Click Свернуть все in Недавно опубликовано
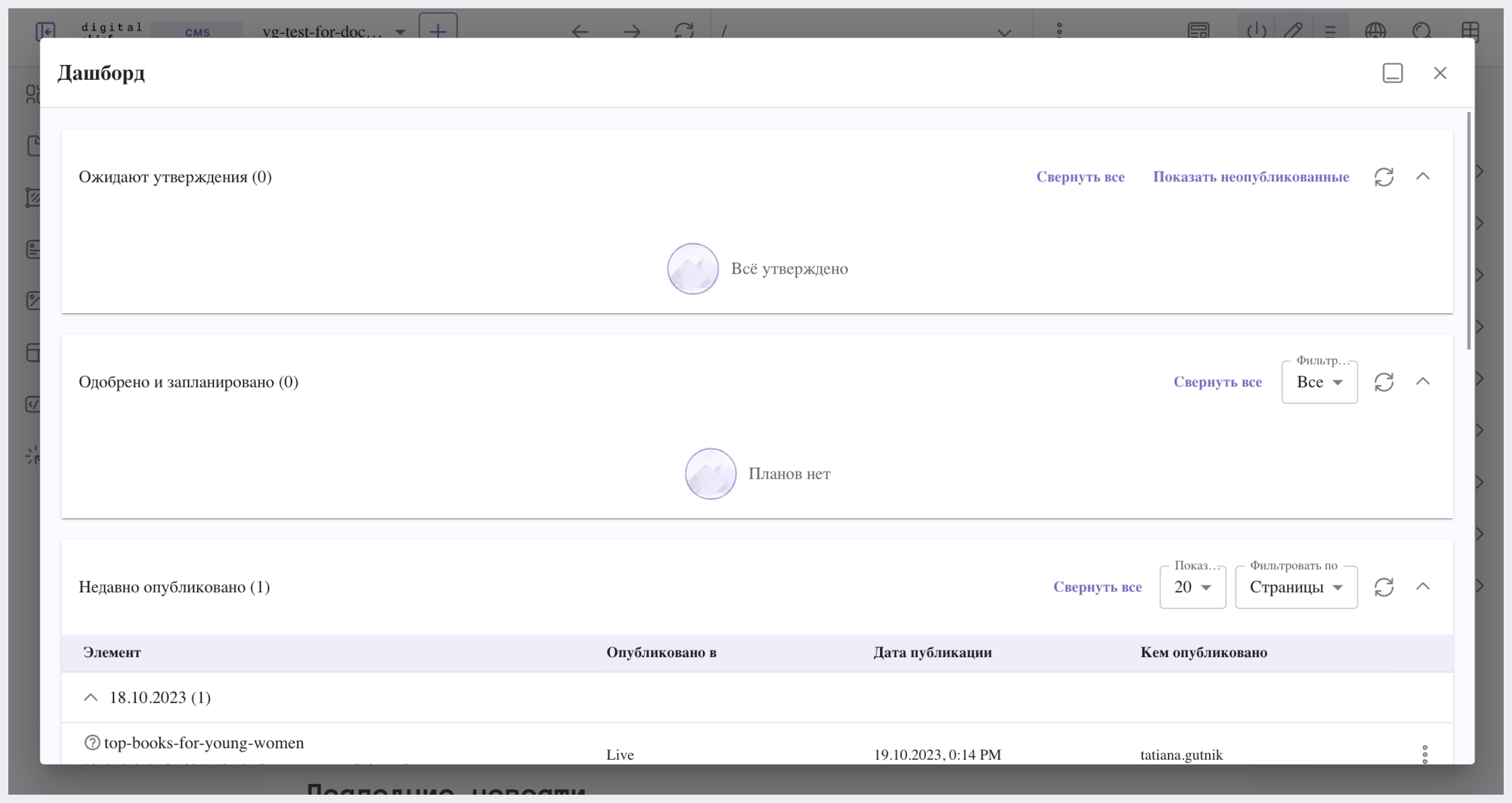This screenshot has height=803, width=1512. [1097, 587]
